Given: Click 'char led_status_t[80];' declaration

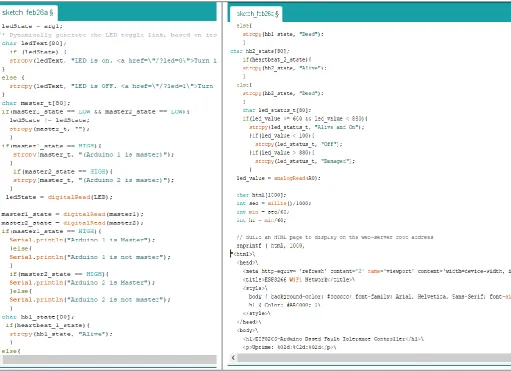Looking at the screenshot, I should tap(277, 110).
